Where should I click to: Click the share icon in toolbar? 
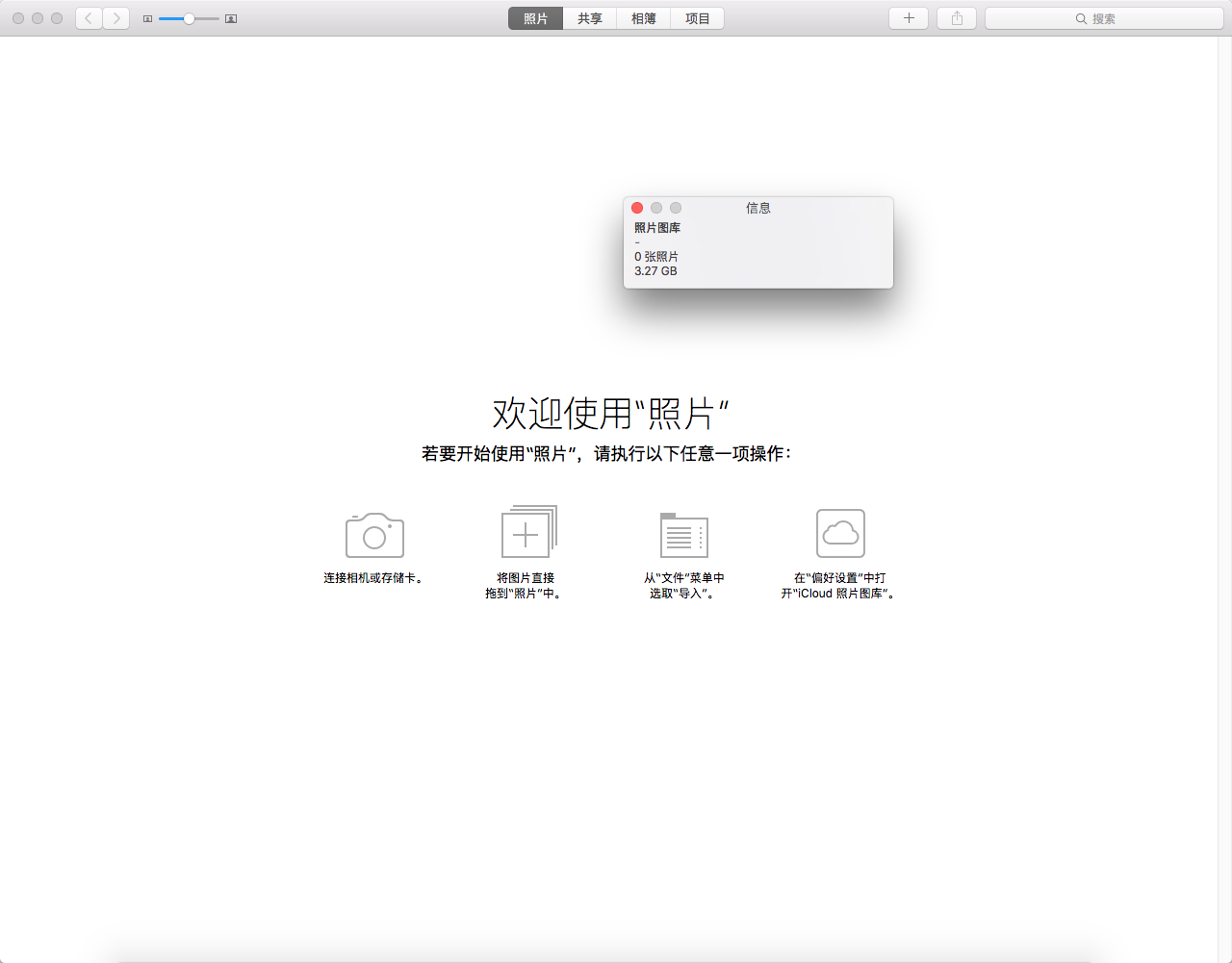957,18
